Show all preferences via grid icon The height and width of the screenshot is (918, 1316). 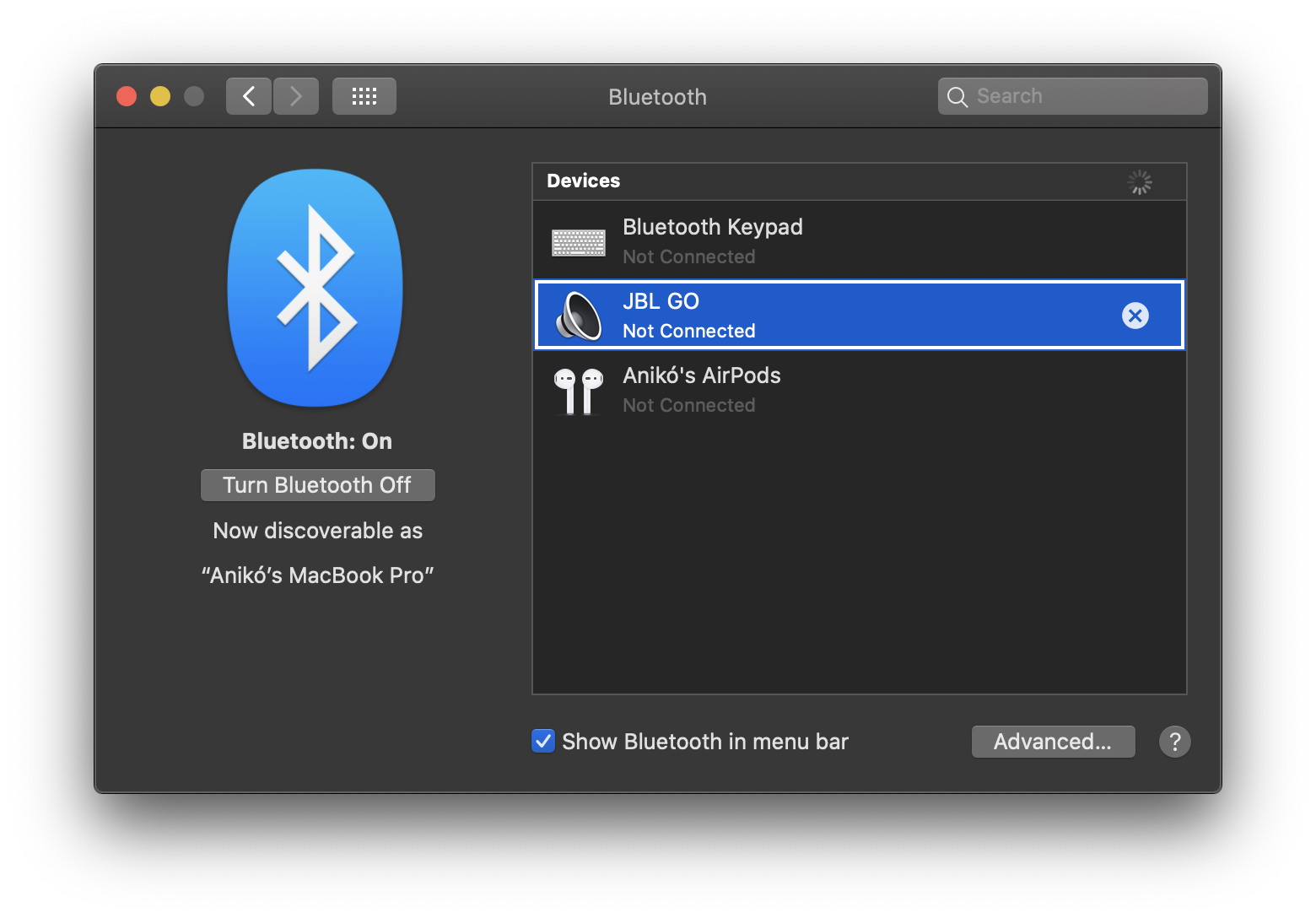(x=364, y=96)
